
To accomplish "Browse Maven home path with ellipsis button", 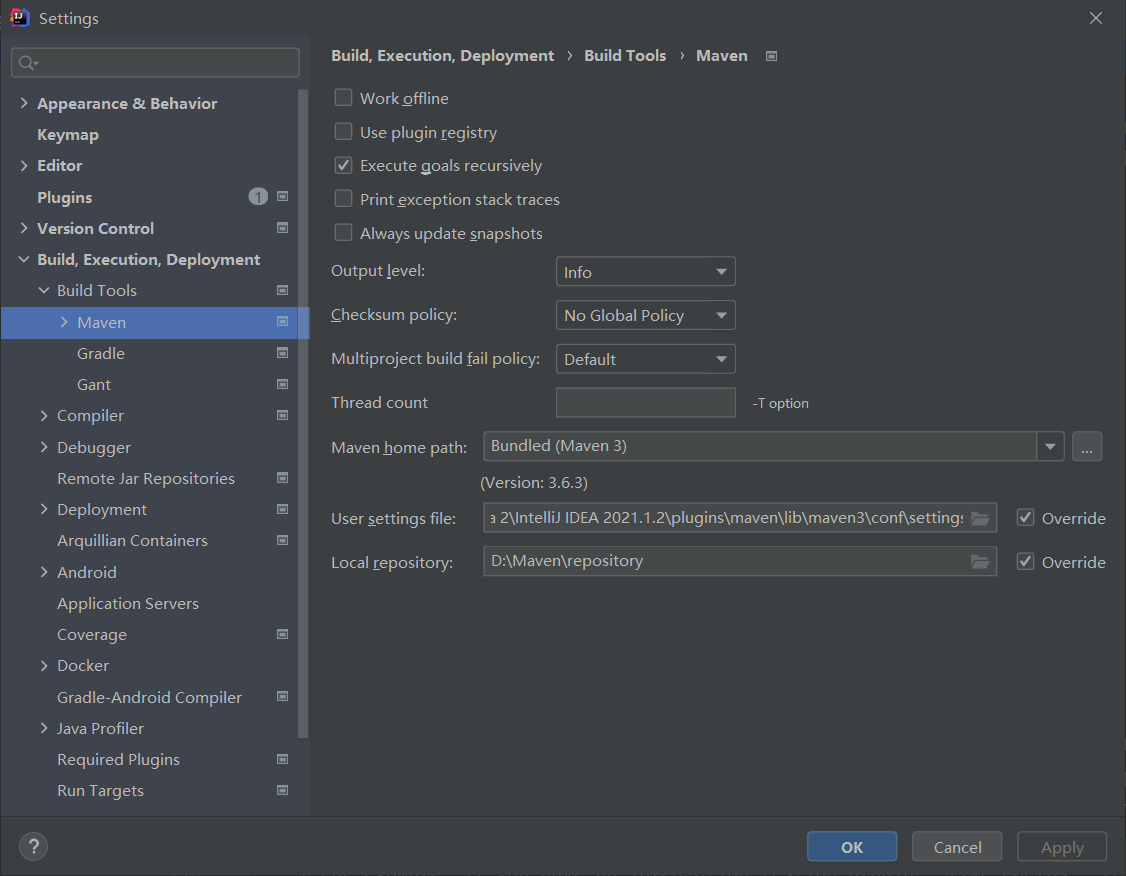I will coord(1087,447).
